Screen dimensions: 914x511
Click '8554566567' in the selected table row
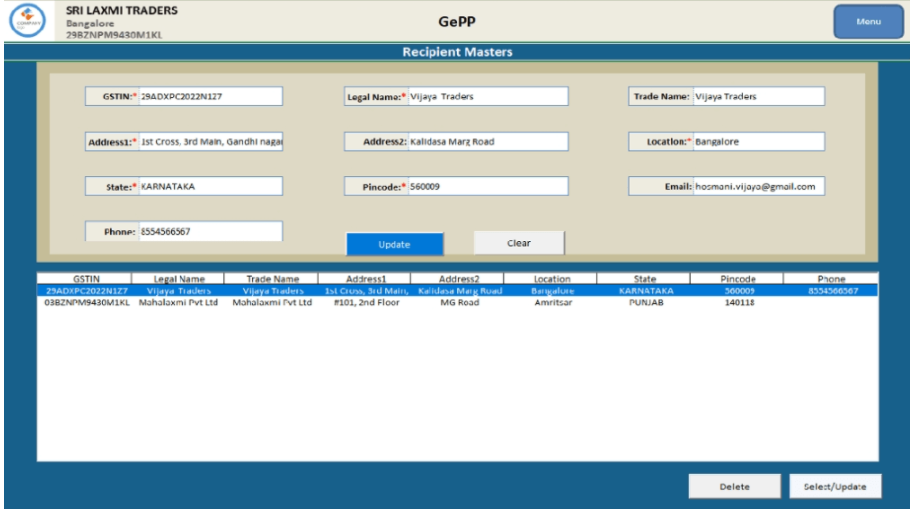click(833, 291)
